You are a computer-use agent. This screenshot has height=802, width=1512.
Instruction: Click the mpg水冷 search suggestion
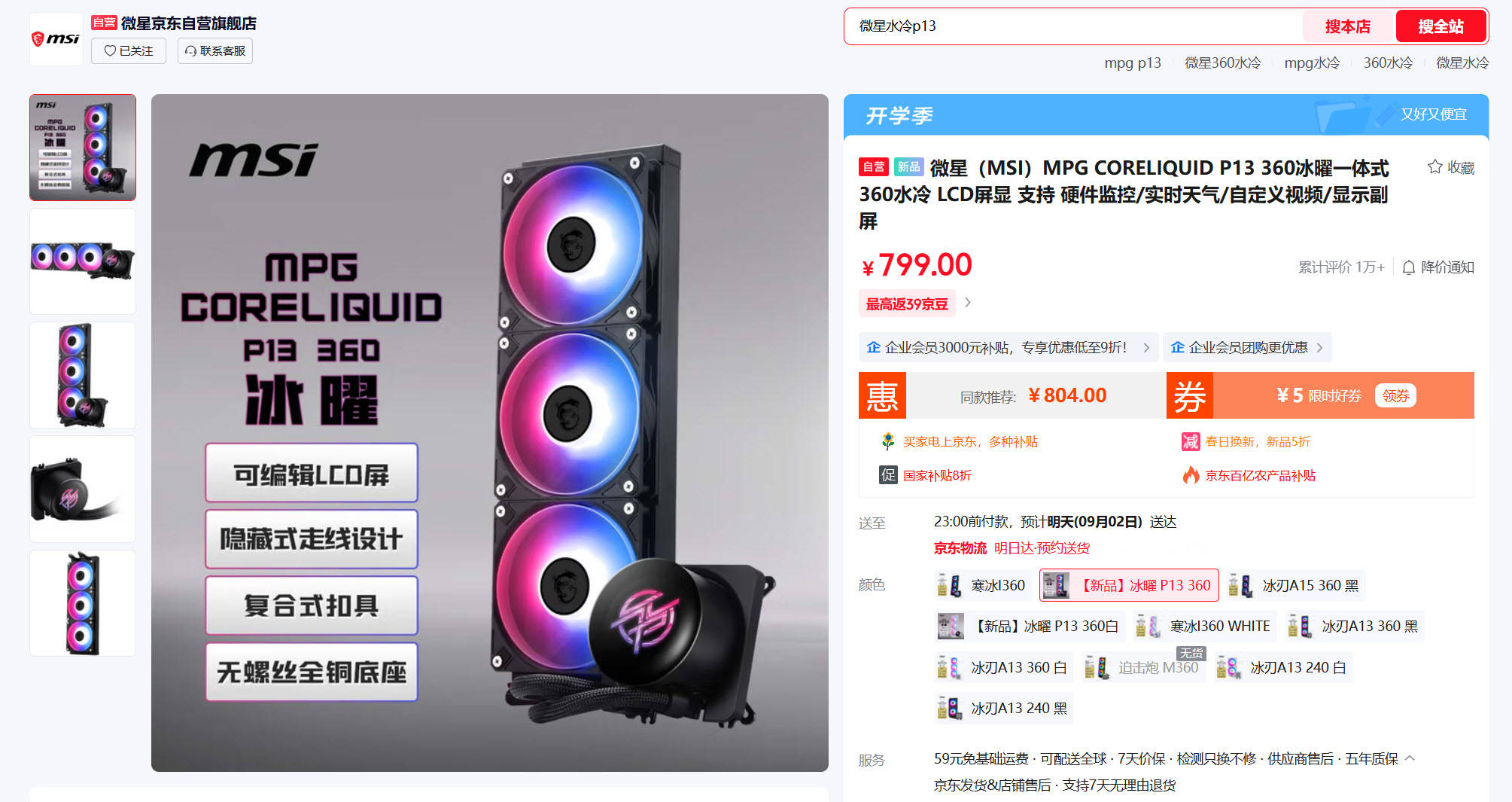click(x=1312, y=63)
